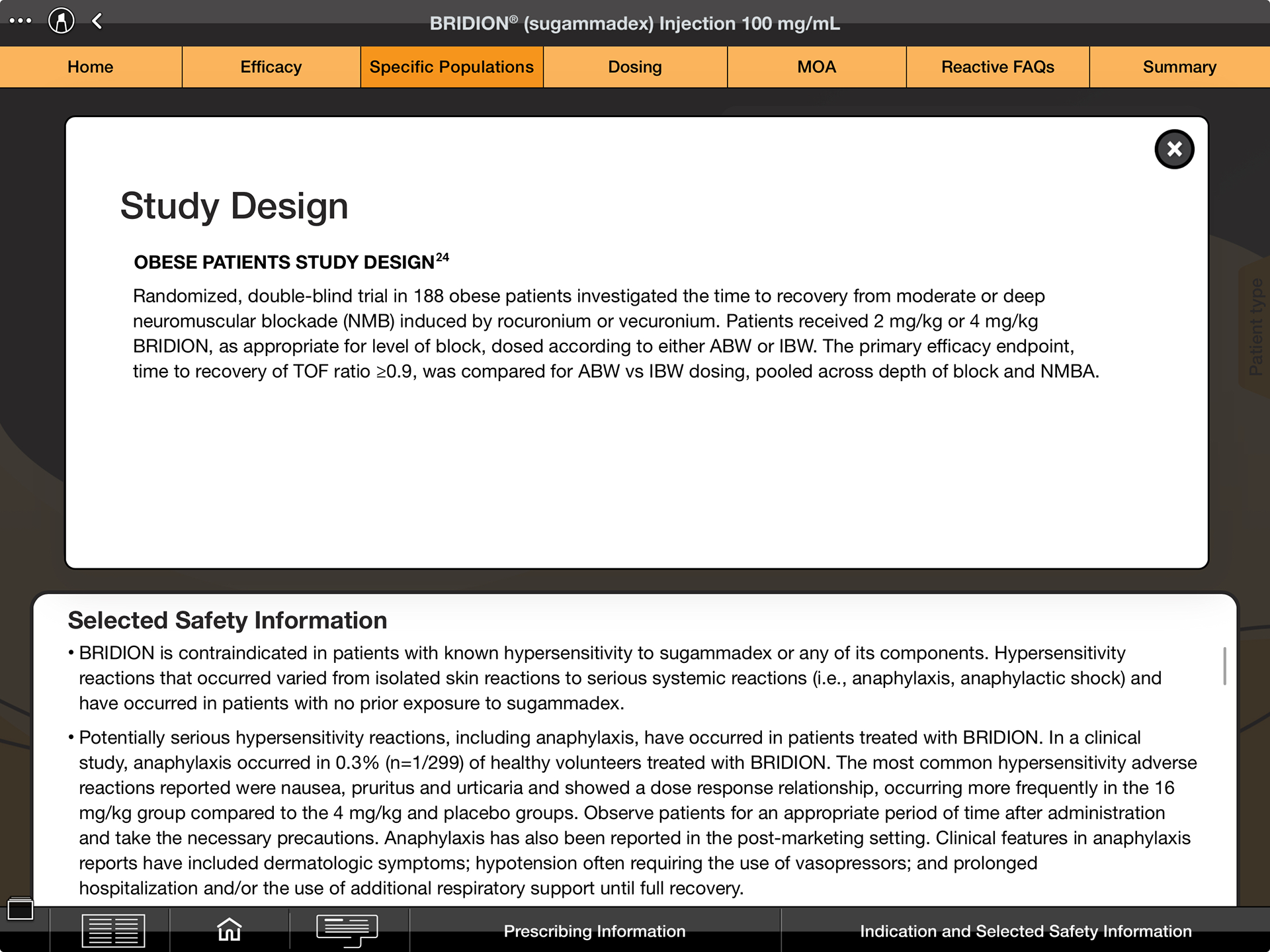The image size is (1270, 952).
Task: Tap the circular profile logo icon
Action: coord(61,21)
